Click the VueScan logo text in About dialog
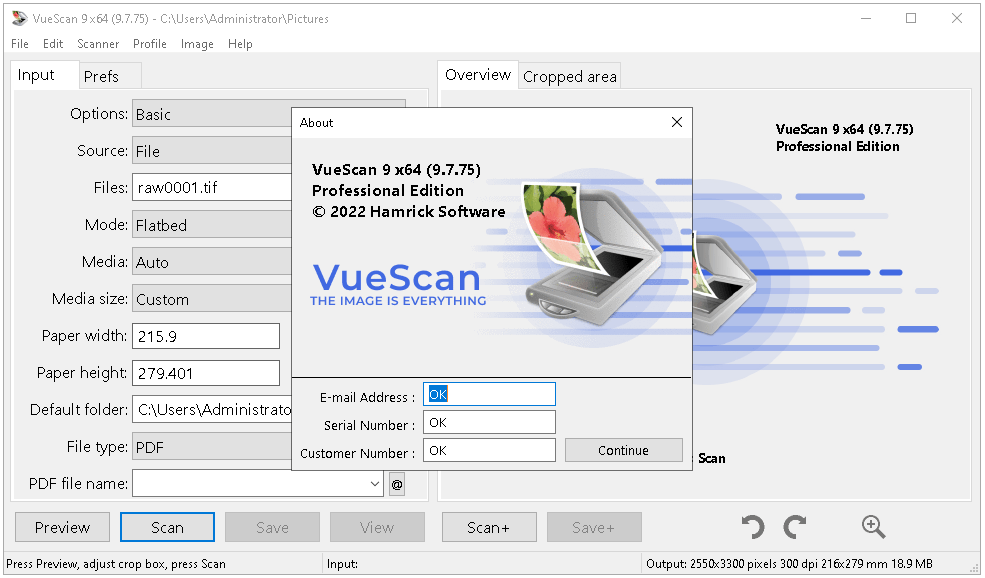 coord(397,277)
